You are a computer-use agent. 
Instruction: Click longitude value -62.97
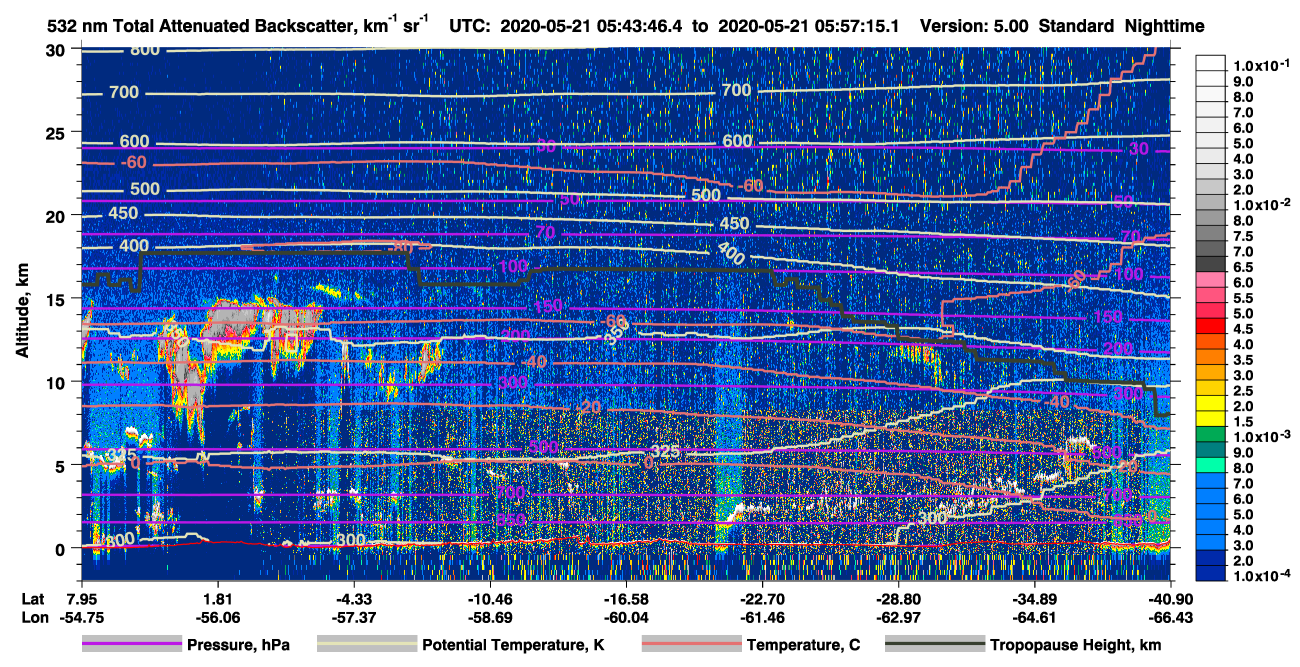click(x=898, y=618)
